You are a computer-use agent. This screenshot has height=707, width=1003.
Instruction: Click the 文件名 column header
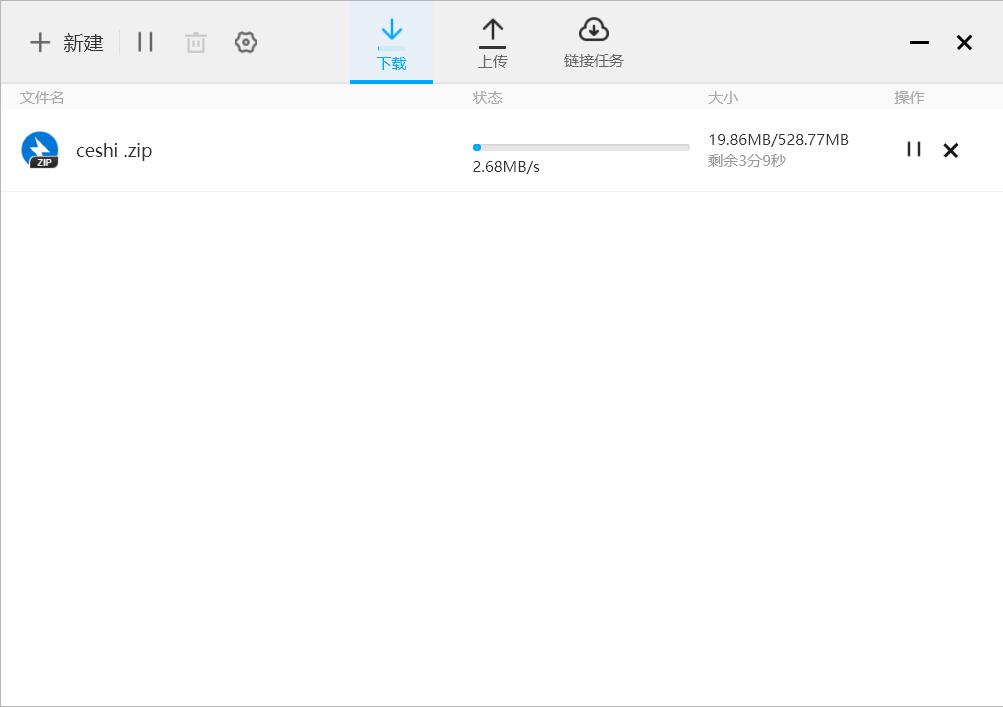[x=42, y=97]
